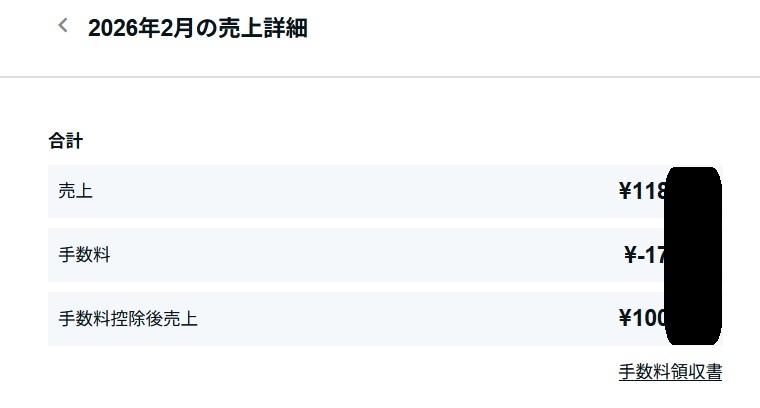
Task: Click the yen symbol in 手数料控除後売上 amount
Action: pos(625,319)
